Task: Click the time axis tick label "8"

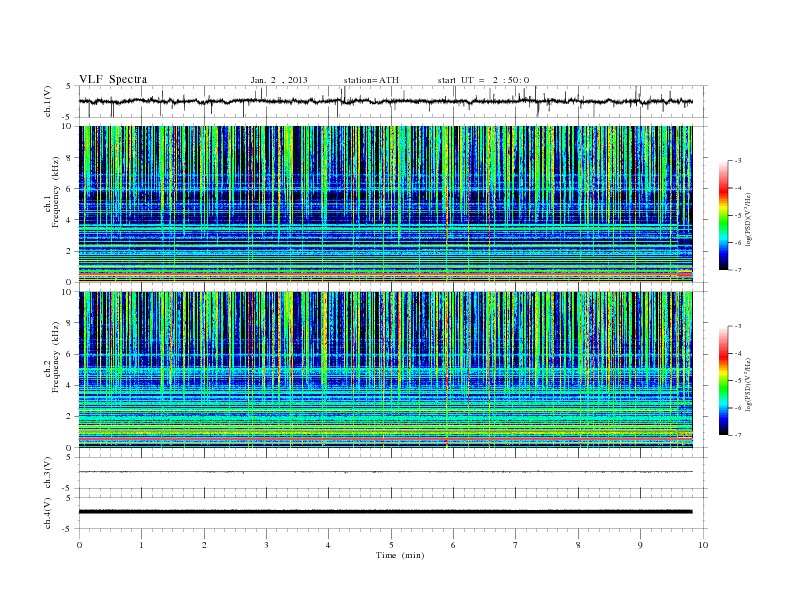Action: [x=578, y=545]
